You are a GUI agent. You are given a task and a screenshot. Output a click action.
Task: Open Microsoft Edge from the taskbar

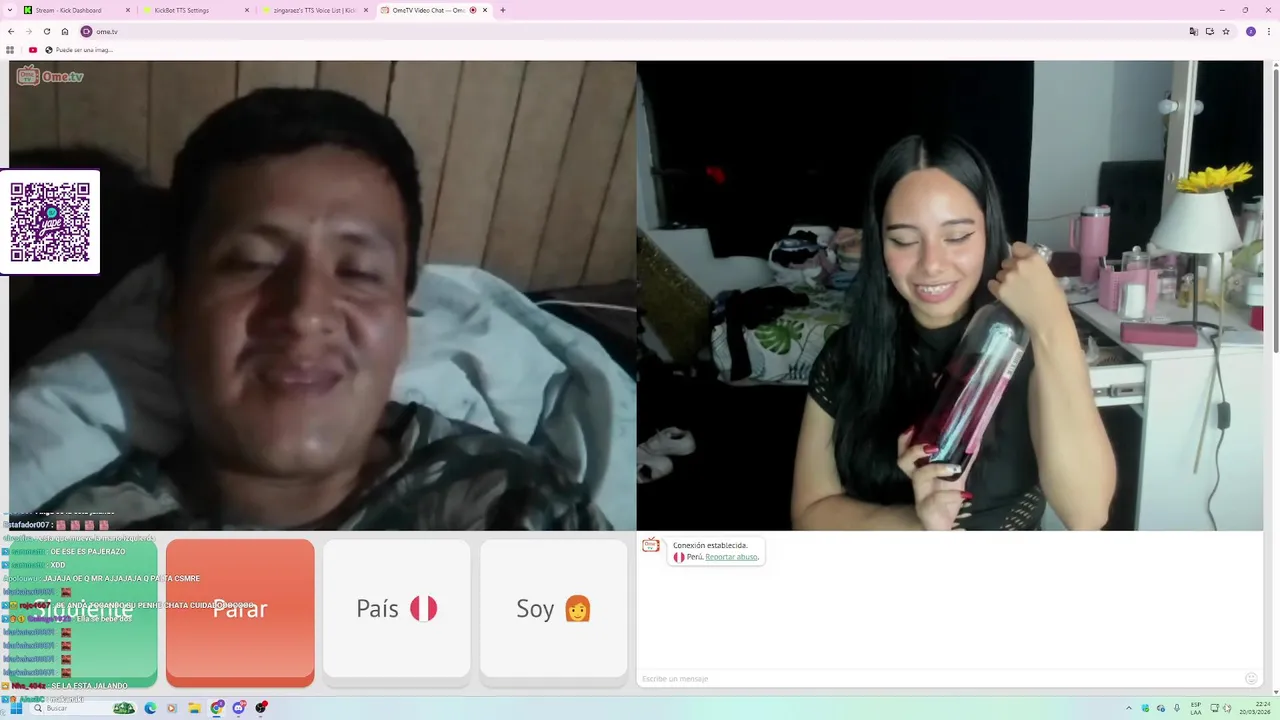coord(150,708)
